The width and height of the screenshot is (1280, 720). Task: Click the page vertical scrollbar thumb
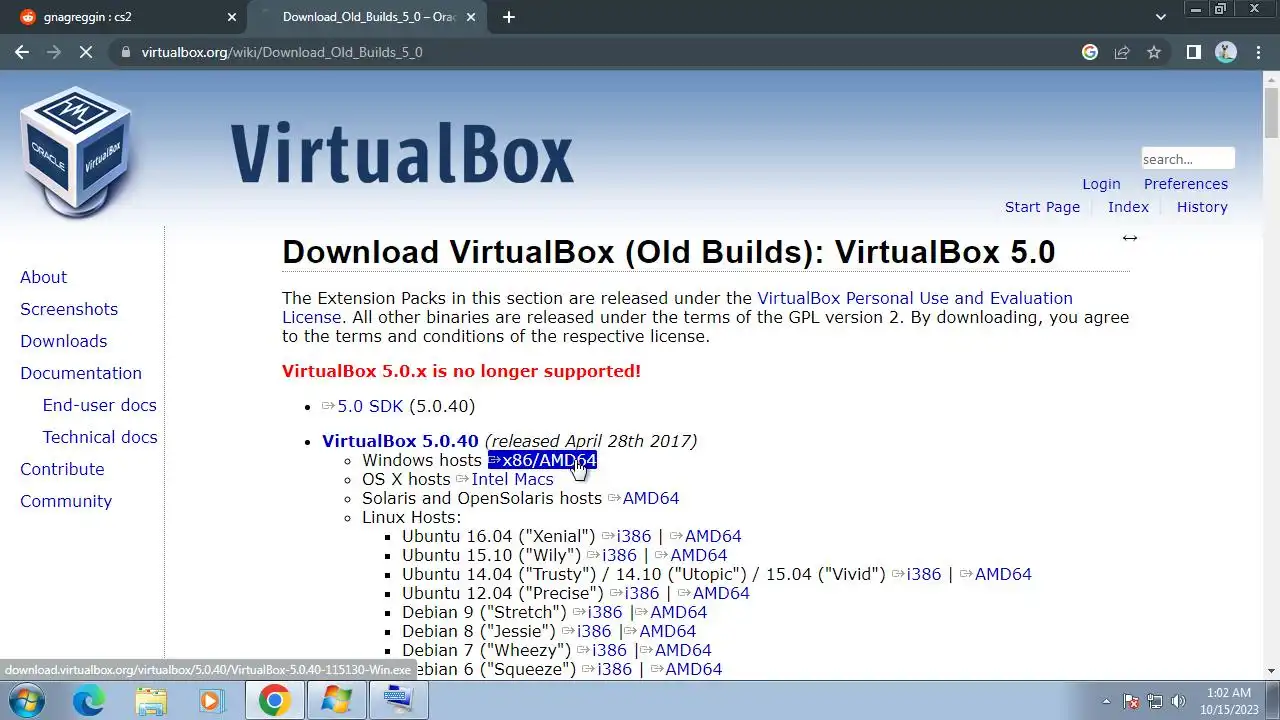pyautogui.click(x=1271, y=113)
